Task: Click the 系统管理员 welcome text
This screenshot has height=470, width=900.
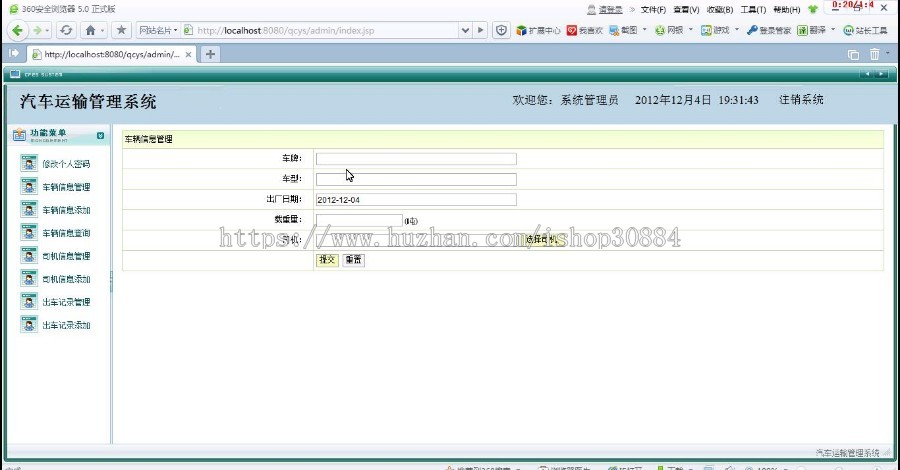Action: 589,100
